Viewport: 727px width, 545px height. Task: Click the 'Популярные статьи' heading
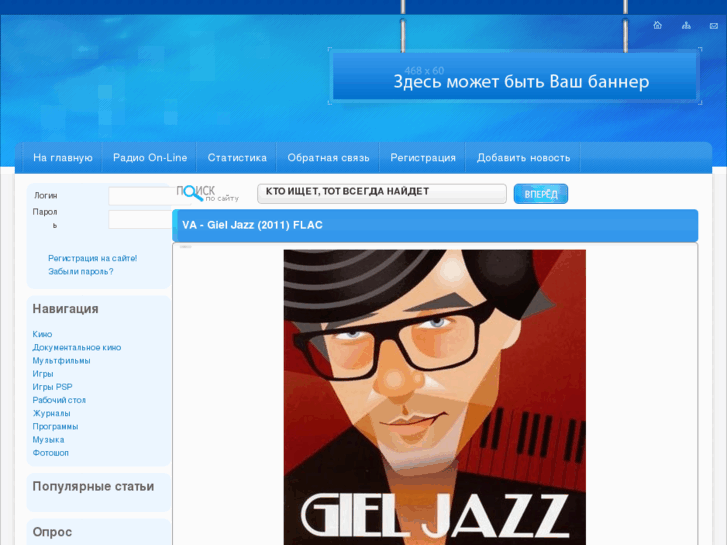(x=93, y=487)
